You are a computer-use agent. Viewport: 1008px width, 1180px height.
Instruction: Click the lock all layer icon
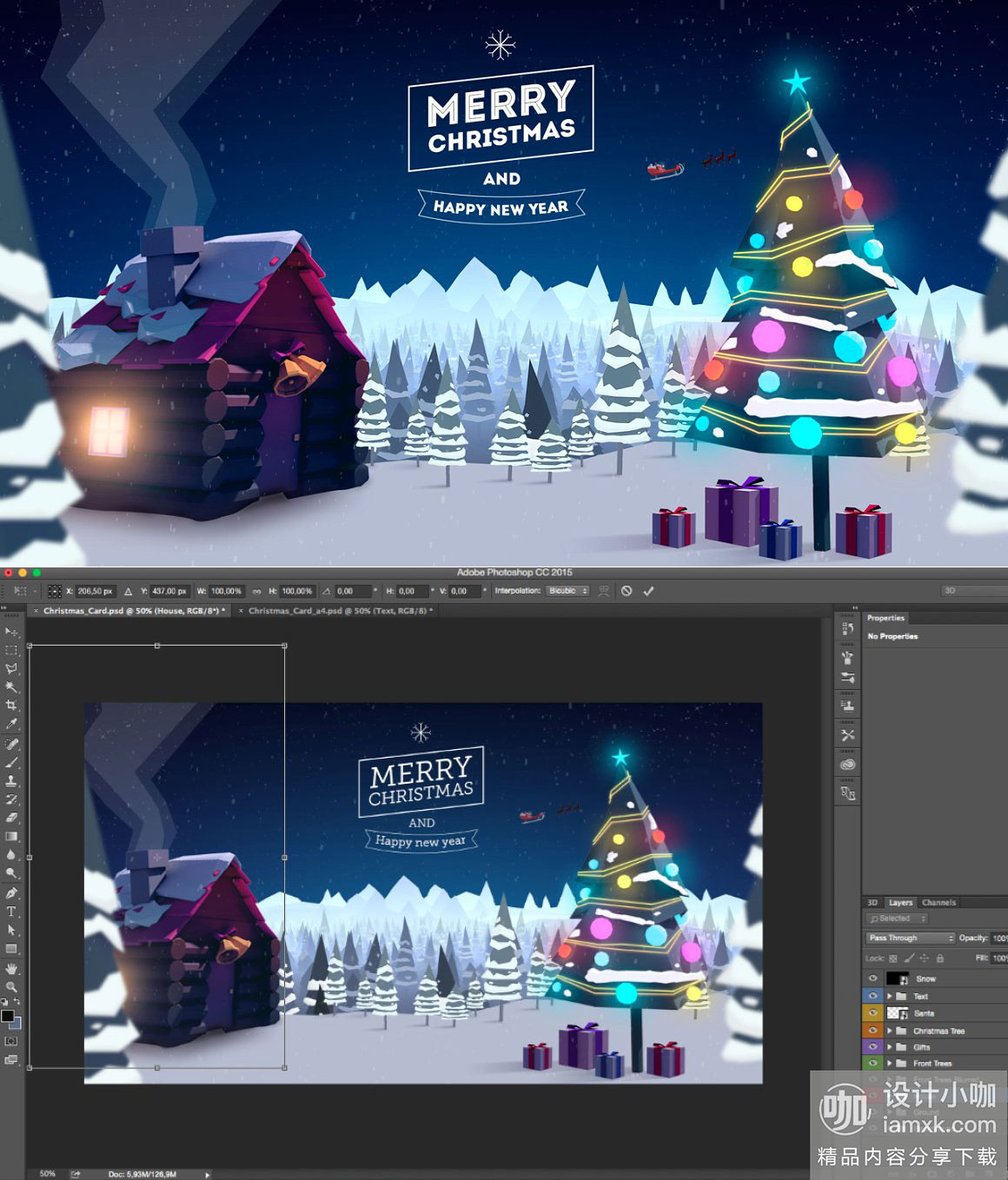939,958
